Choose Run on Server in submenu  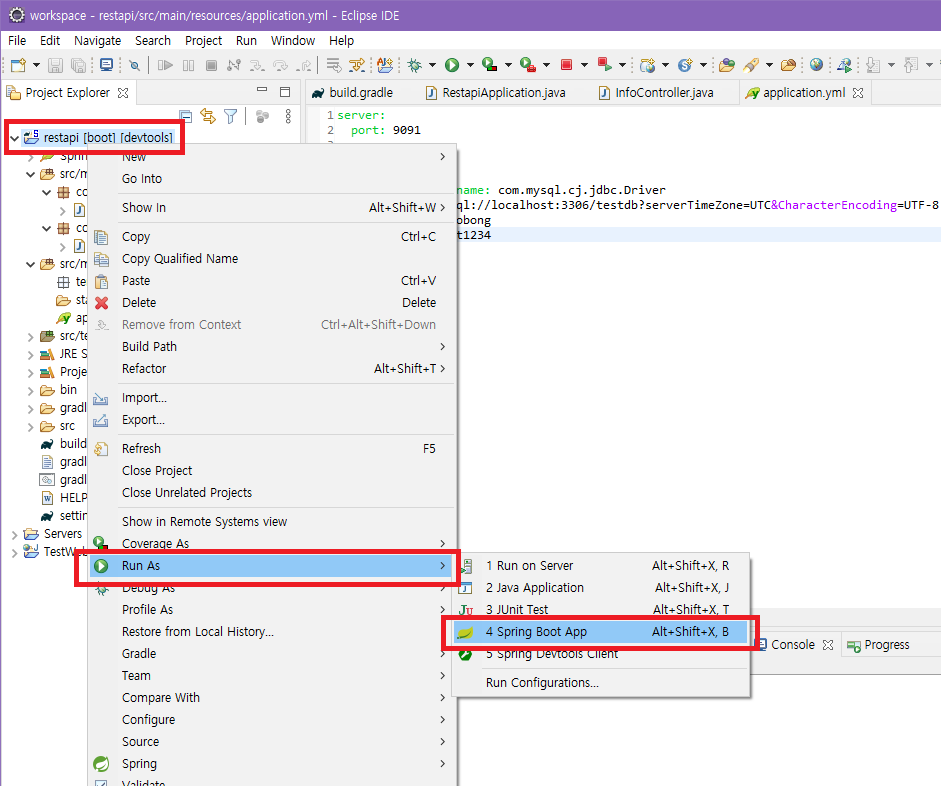tap(600, 566)
